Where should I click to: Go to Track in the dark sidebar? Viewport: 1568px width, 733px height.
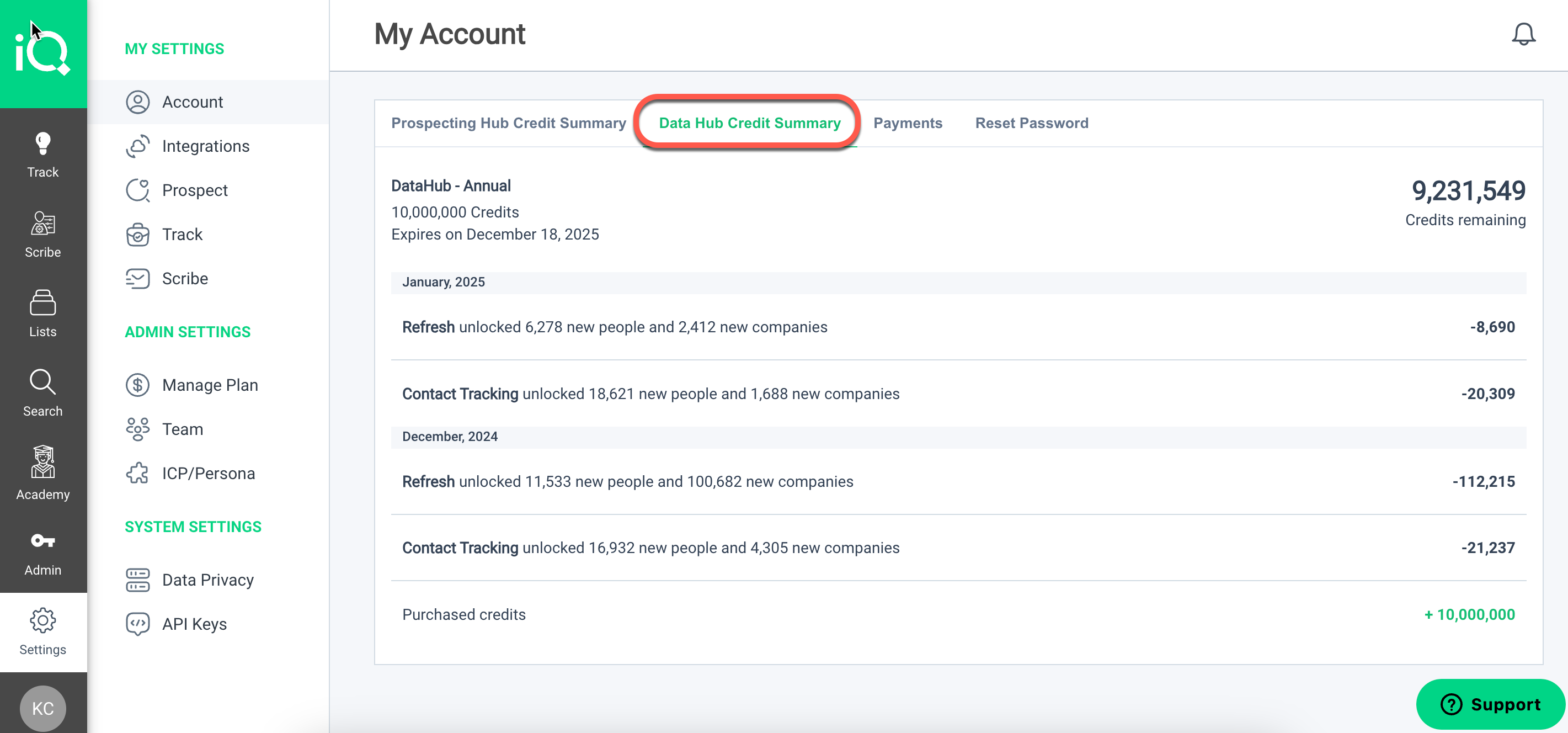tap(42, 155)
